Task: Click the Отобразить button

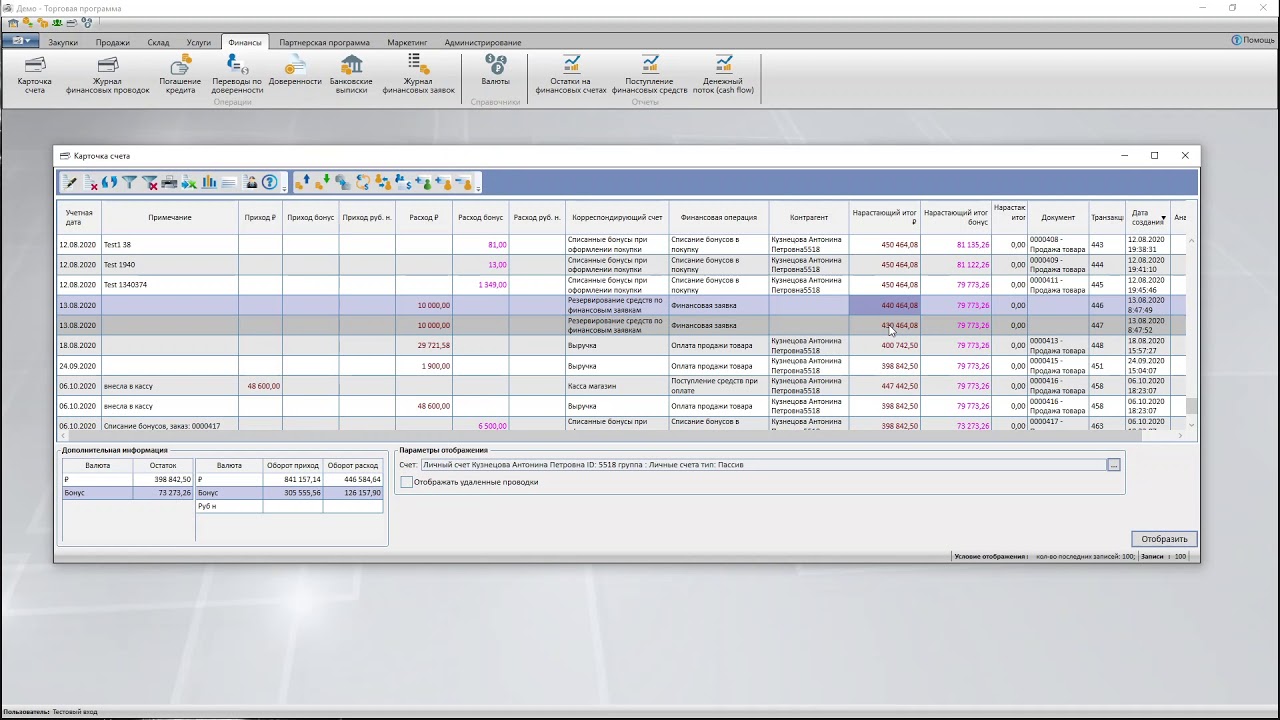Action: click(1164, 539)
